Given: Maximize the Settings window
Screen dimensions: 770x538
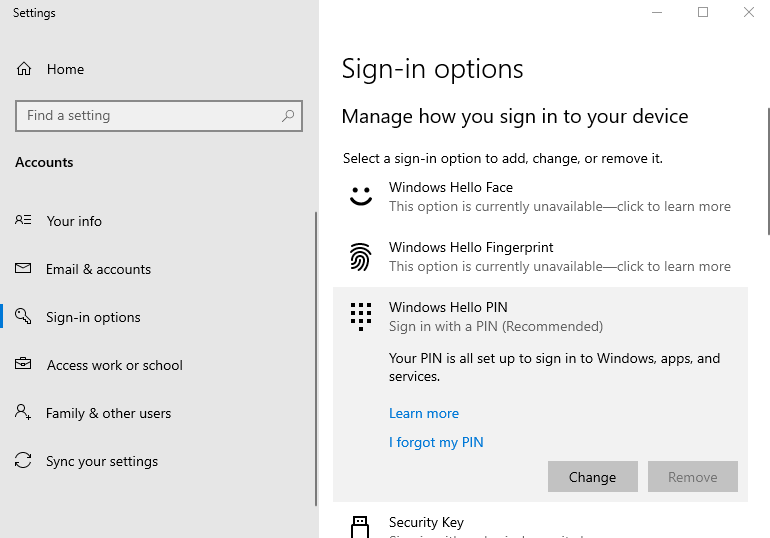Looking at the screenshot, I should point(703,12).
